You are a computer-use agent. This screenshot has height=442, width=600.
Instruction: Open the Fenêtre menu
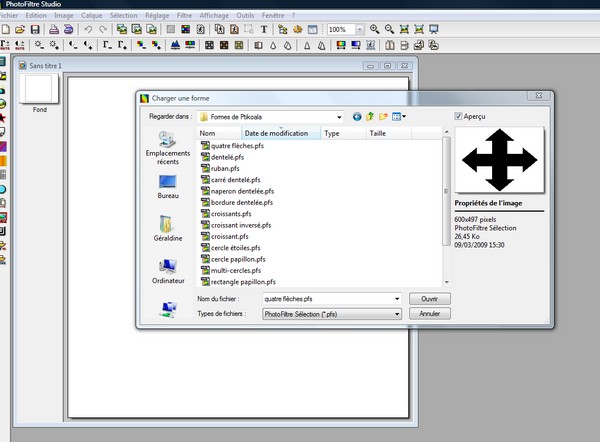click(273, 15)
